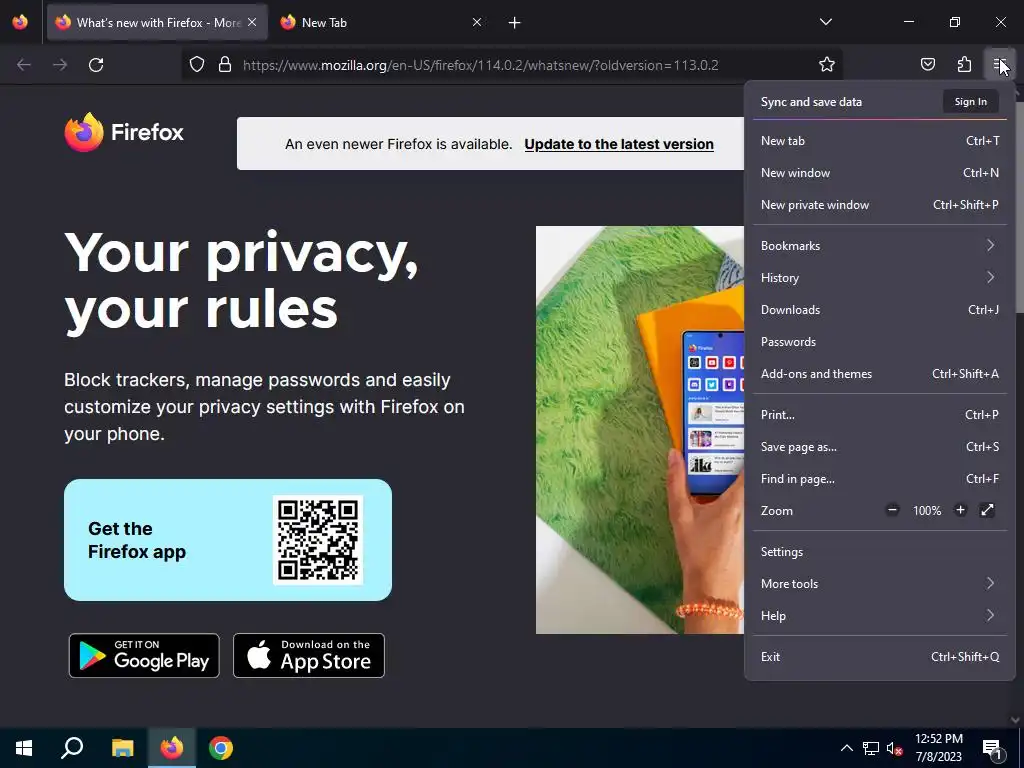Choose Save page as...

click(x=880, y=447)
